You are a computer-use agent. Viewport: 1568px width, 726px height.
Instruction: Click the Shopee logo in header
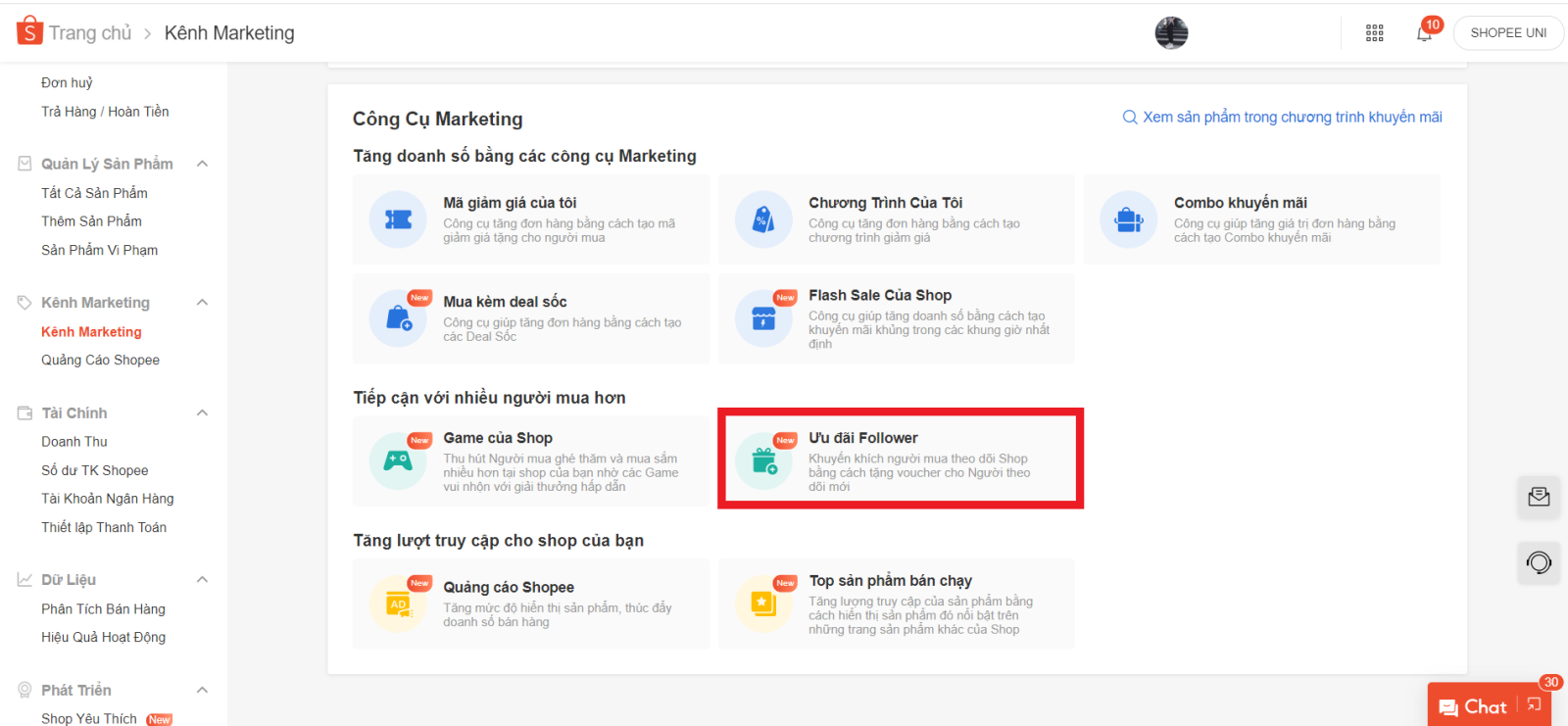pos(29,31)
